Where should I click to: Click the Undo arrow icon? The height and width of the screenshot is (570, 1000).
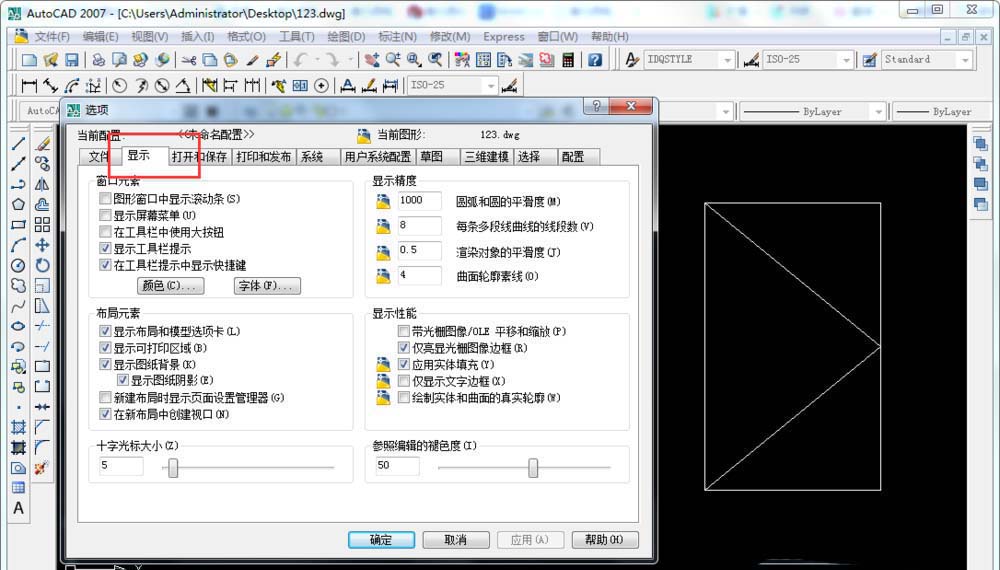[300, 60]
